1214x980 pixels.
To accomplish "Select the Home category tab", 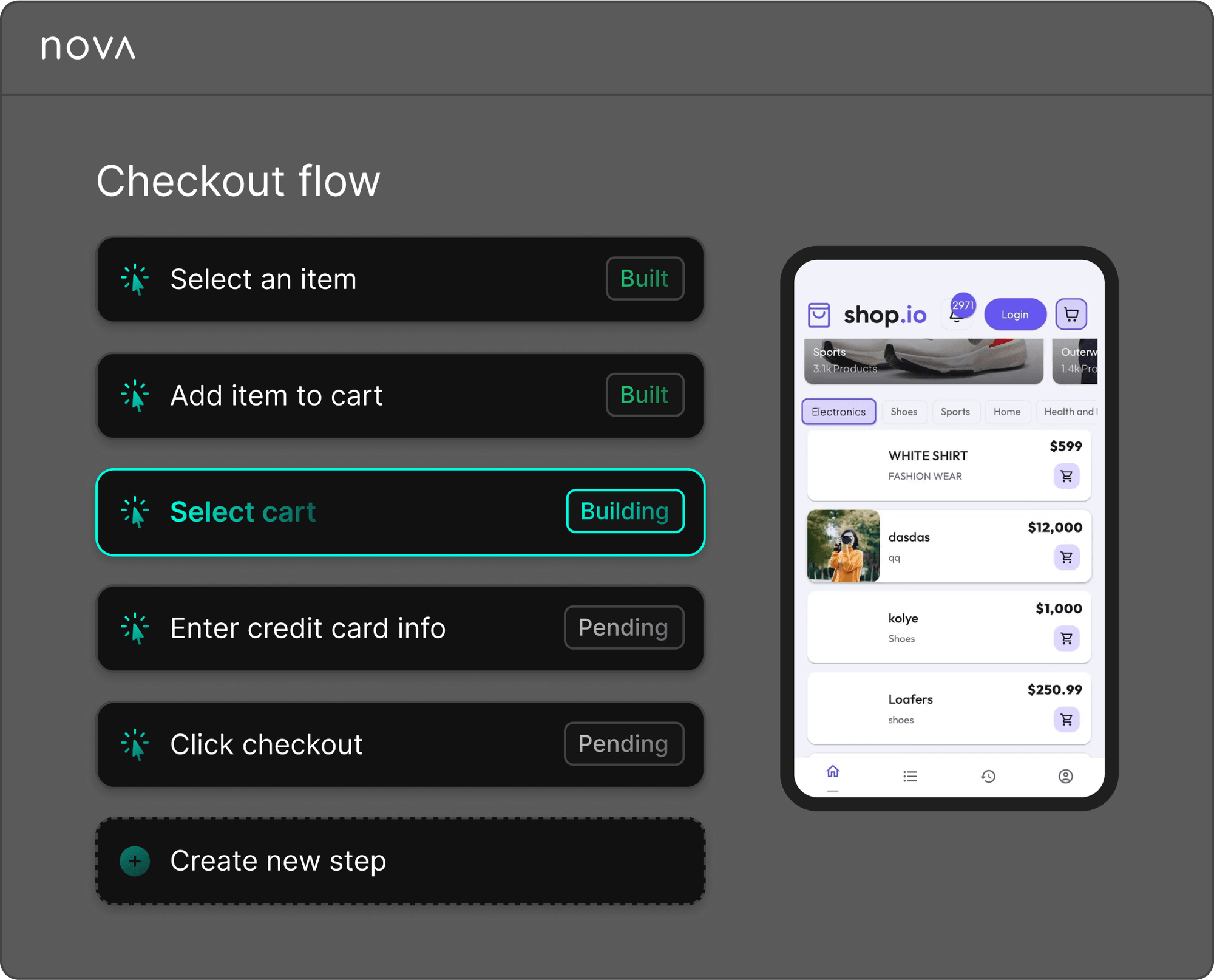I will click(1007, 412).
